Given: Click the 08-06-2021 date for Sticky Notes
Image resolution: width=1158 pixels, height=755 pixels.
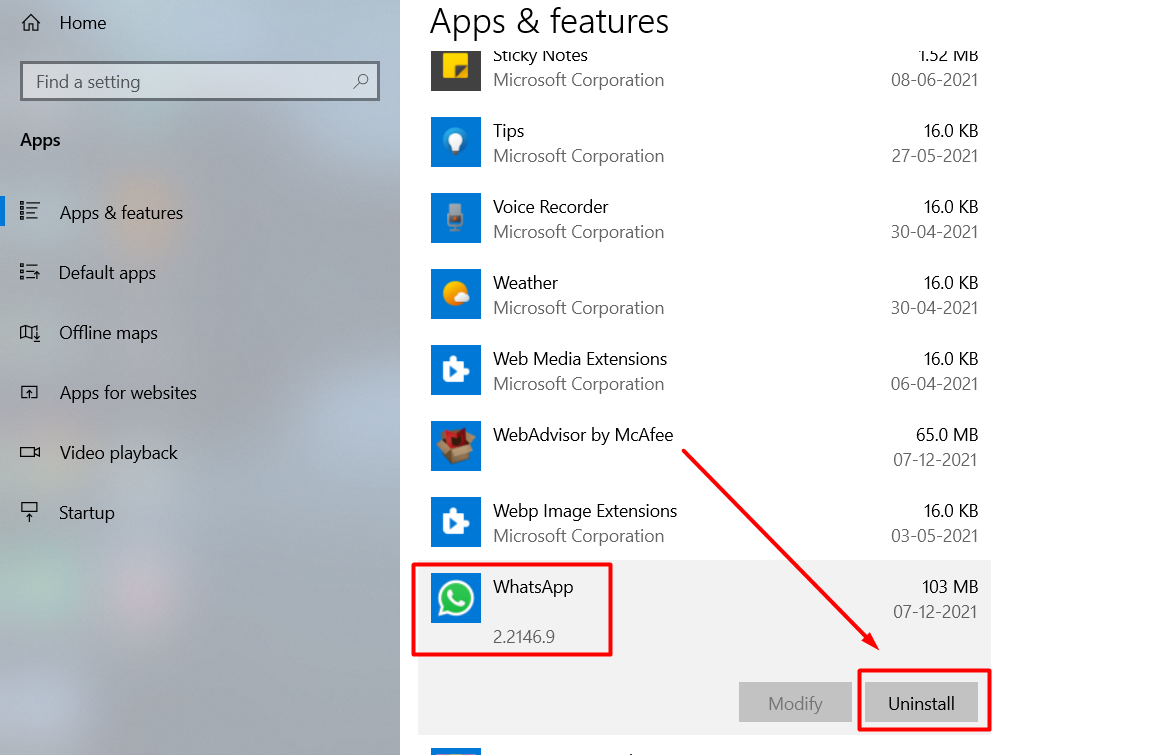Looking at the screenshot, I should pyautogui.click(x=934, y=80).
